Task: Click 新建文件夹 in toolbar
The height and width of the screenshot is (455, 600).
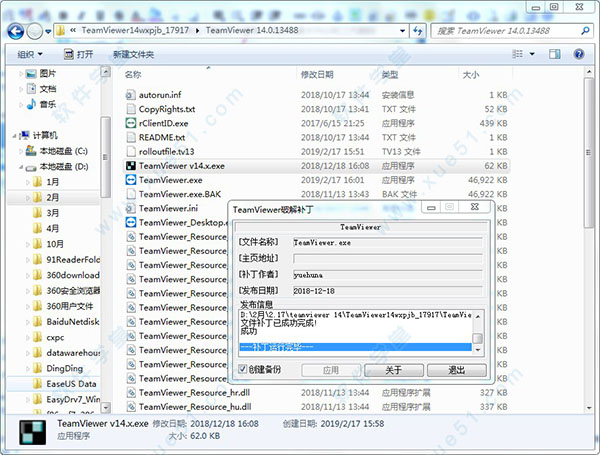Action: tap(134, 55)
